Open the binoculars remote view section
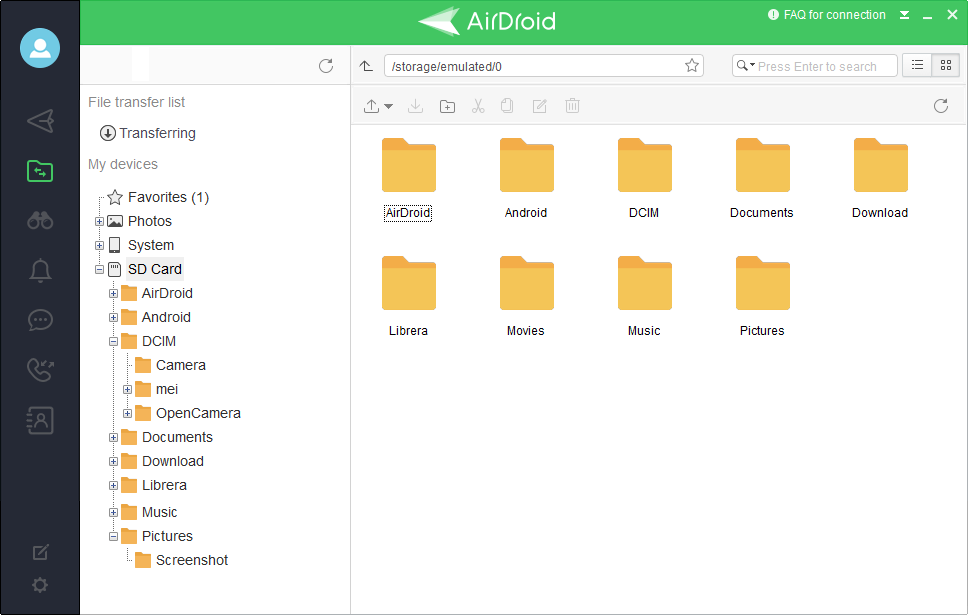This screenshot has height=615, width=968. coord(40,220)
